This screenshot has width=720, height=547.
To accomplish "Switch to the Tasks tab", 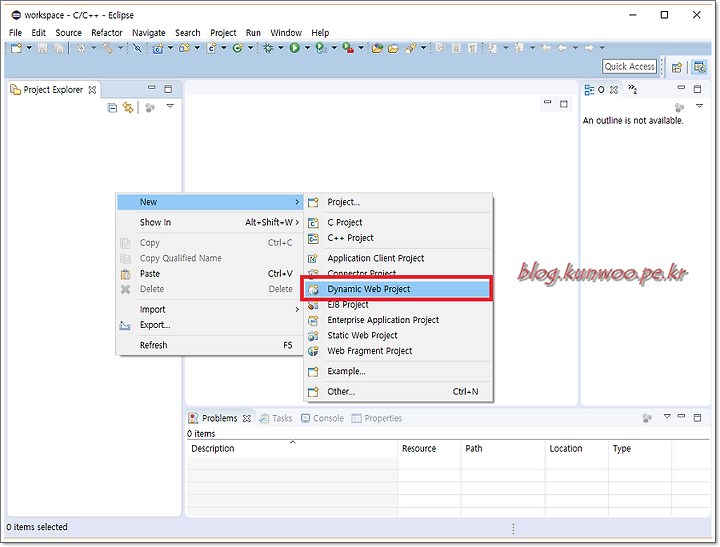I will [276, 418].
